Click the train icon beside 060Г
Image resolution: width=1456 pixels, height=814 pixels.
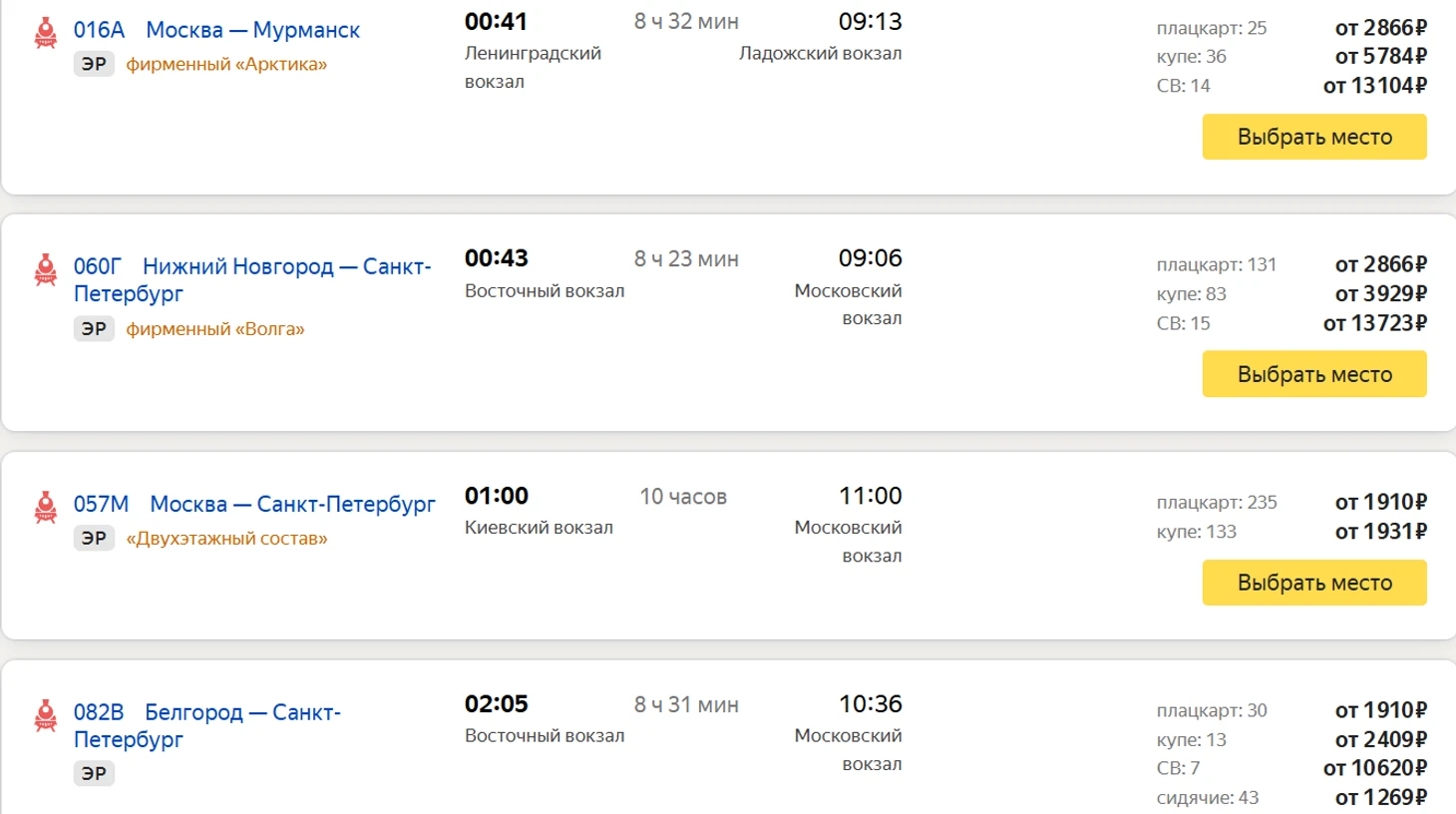45,269
